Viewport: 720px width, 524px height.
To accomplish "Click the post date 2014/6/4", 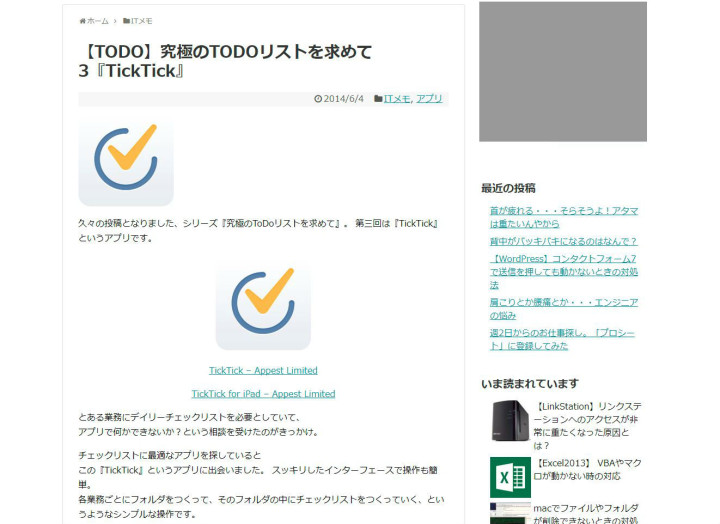I will [343, 99].
